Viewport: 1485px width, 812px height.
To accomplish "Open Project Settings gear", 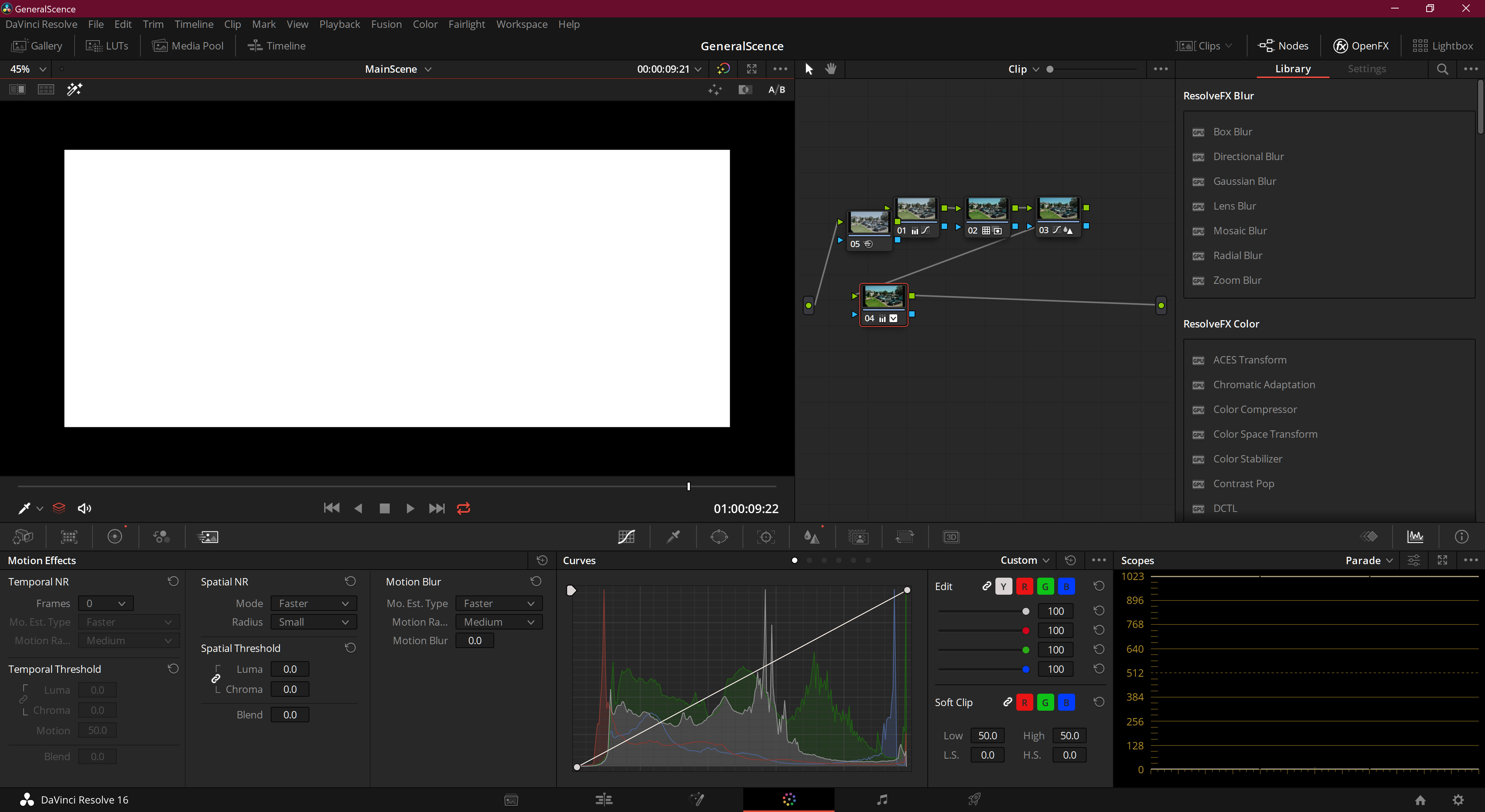I will 1458,799.
